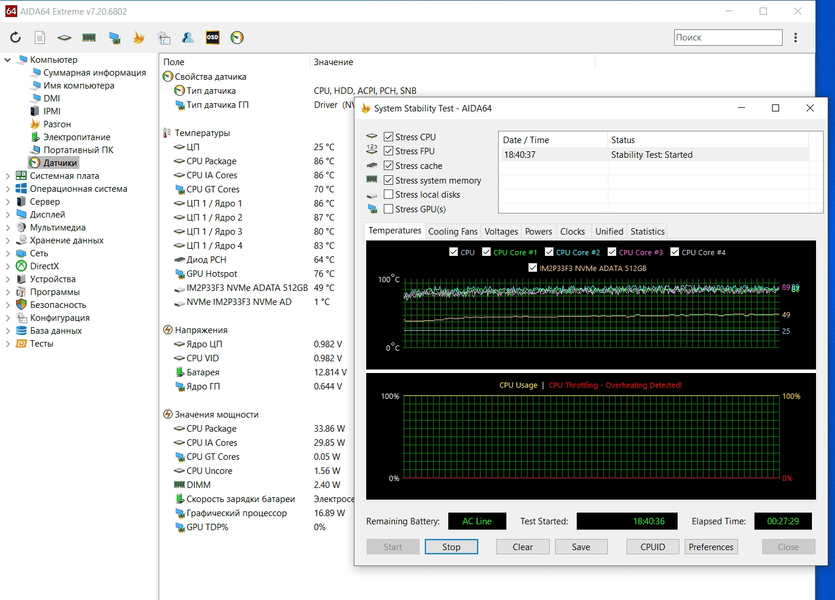Focus the Поиск search field
The height and width of the screenshot is (600, 835).
(728, 37)
